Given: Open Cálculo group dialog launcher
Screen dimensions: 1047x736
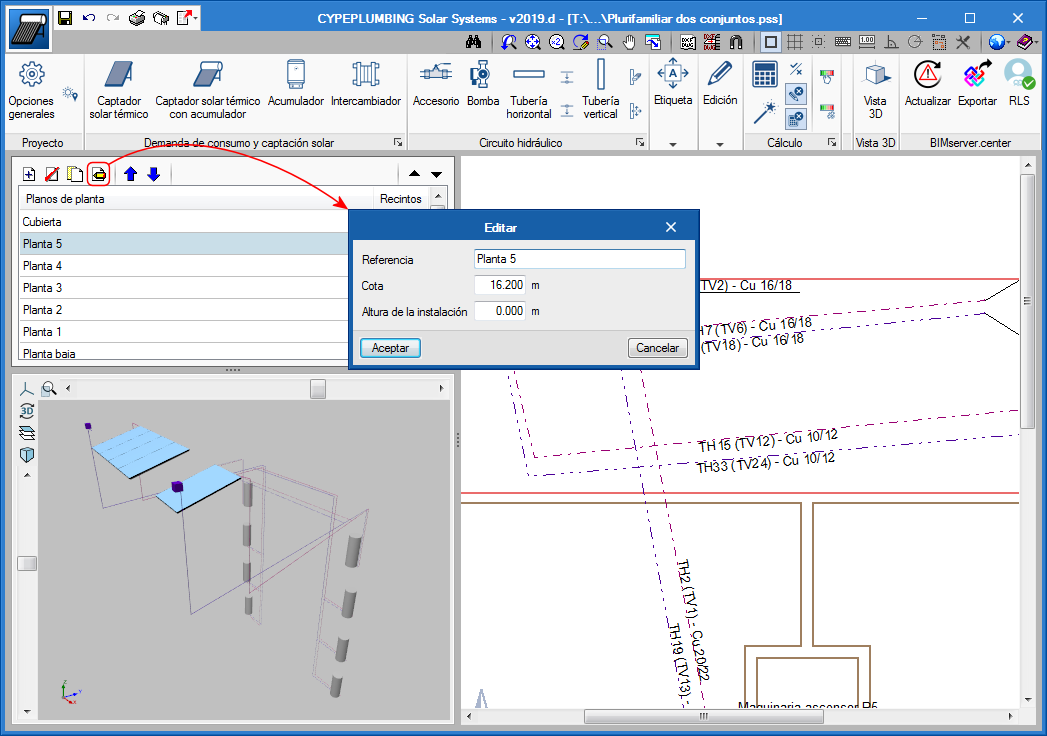Looking at the screenshot, I should tap(832, 142).
